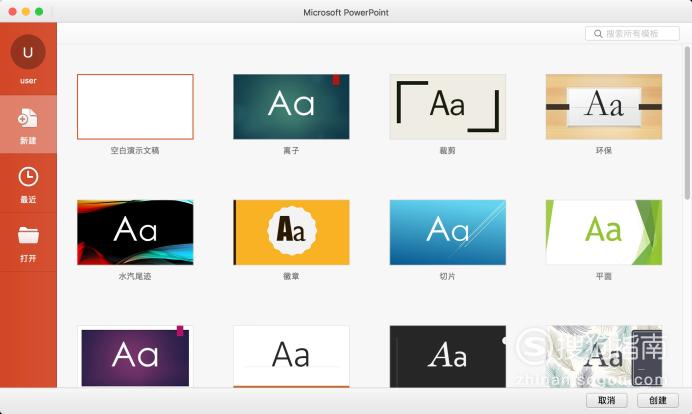Choose the 环保 wood template thumbnail
692x414 pixels.
pyautogui.click(x=604, y=107)
